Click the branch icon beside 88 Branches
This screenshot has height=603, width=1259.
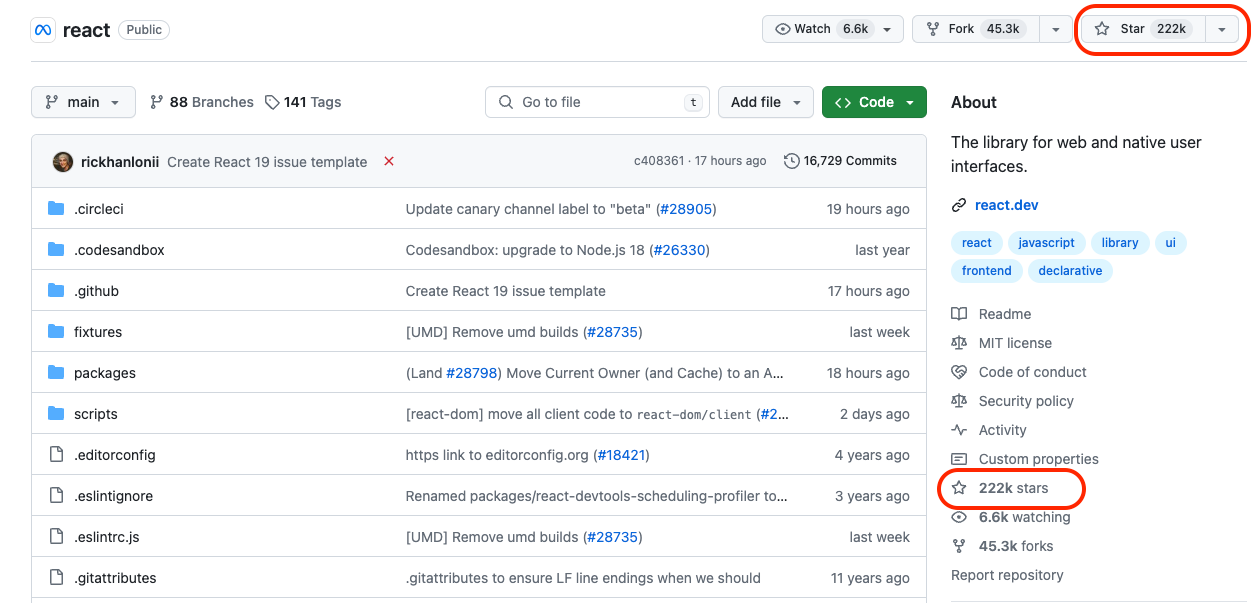pos(156,102)
